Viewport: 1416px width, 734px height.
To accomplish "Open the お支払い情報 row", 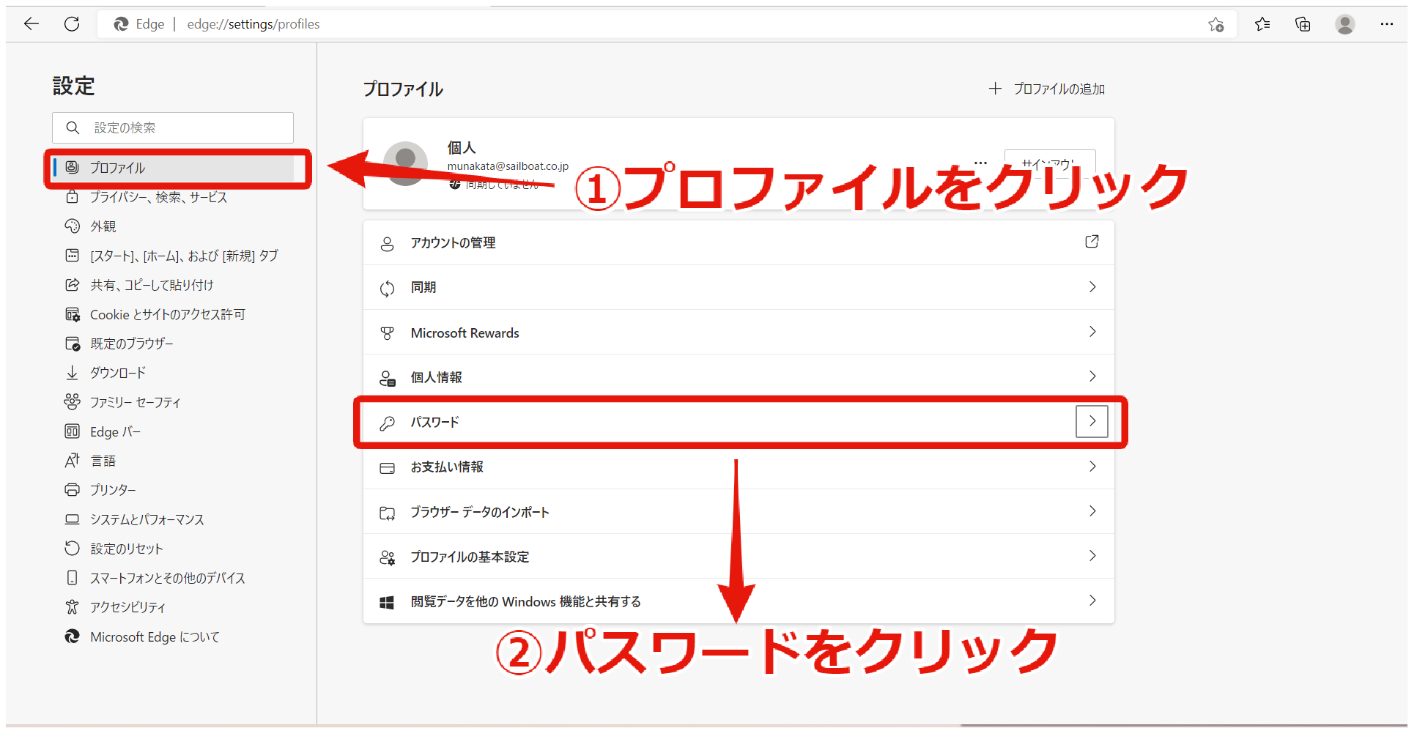I will point(738,467).
